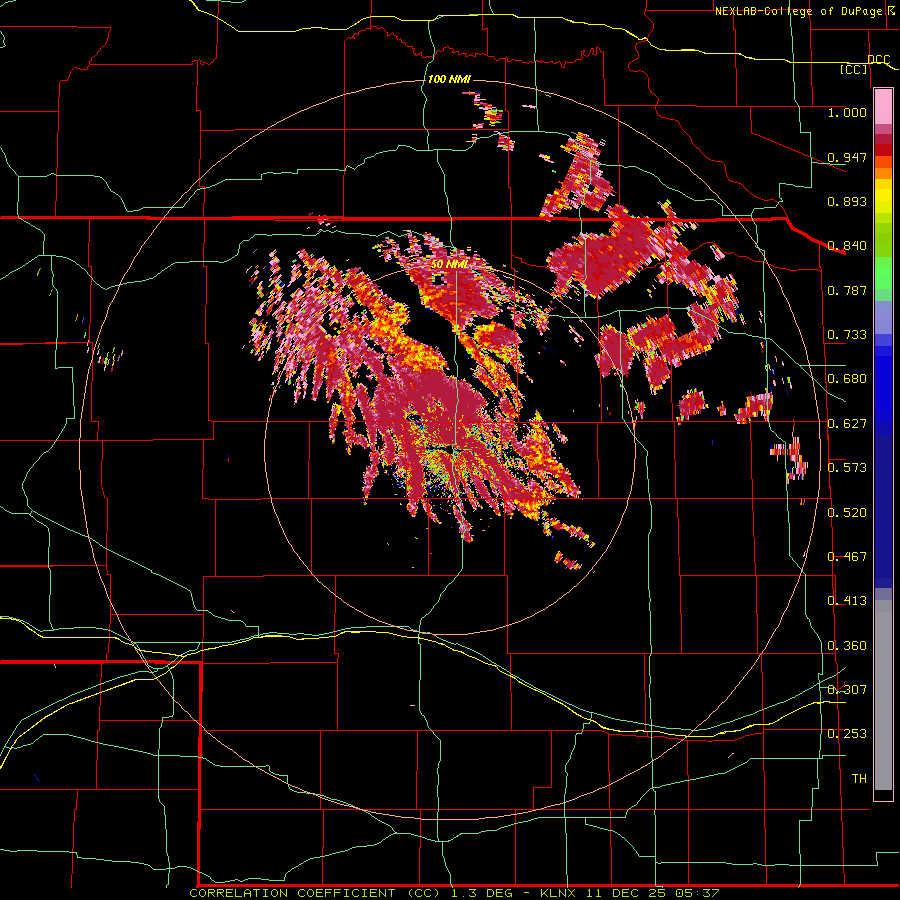
Task: Click the 0.680 scale value
Action: (x=847, y=379)
